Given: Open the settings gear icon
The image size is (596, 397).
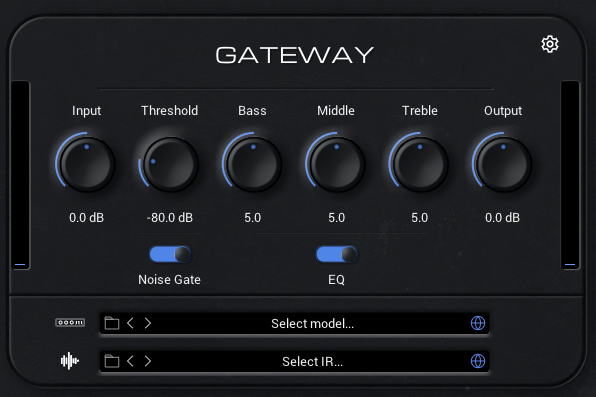Looking at the screenshot, I should click(x=550, y=44).
